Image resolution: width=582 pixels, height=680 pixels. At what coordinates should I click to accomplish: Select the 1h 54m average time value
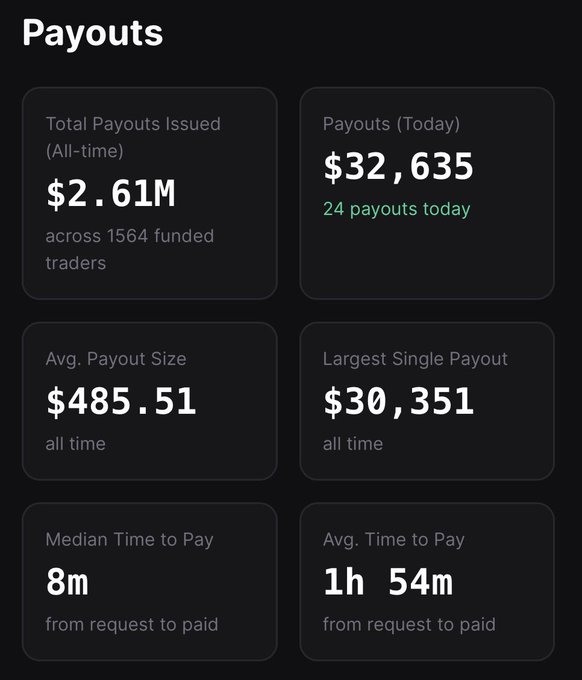(388, 582)
